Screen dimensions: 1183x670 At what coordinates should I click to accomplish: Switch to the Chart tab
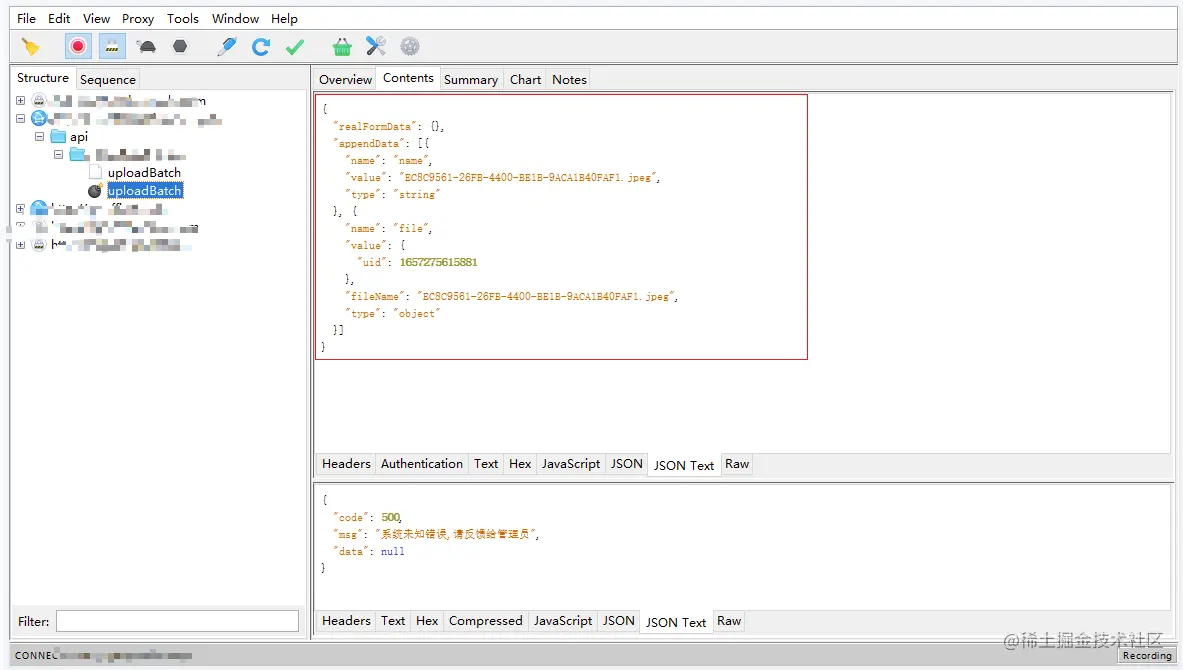[526, 79]
